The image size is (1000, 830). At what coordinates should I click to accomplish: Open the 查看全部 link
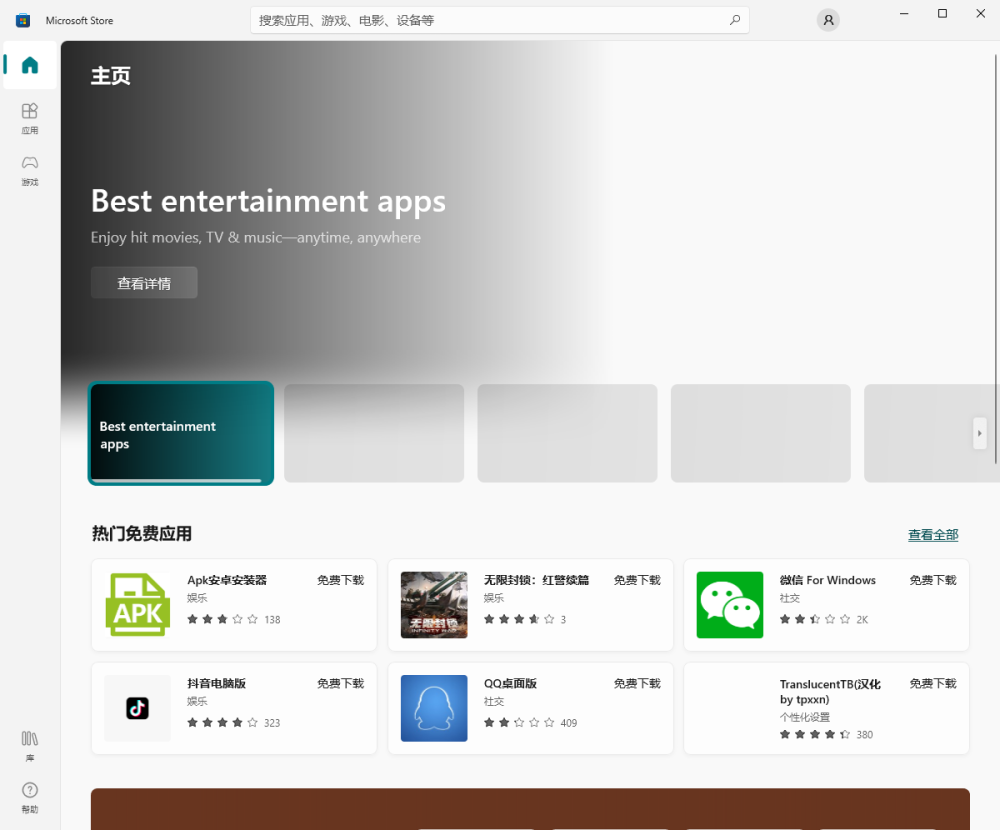pyautogui.click(x=933, y=535)
